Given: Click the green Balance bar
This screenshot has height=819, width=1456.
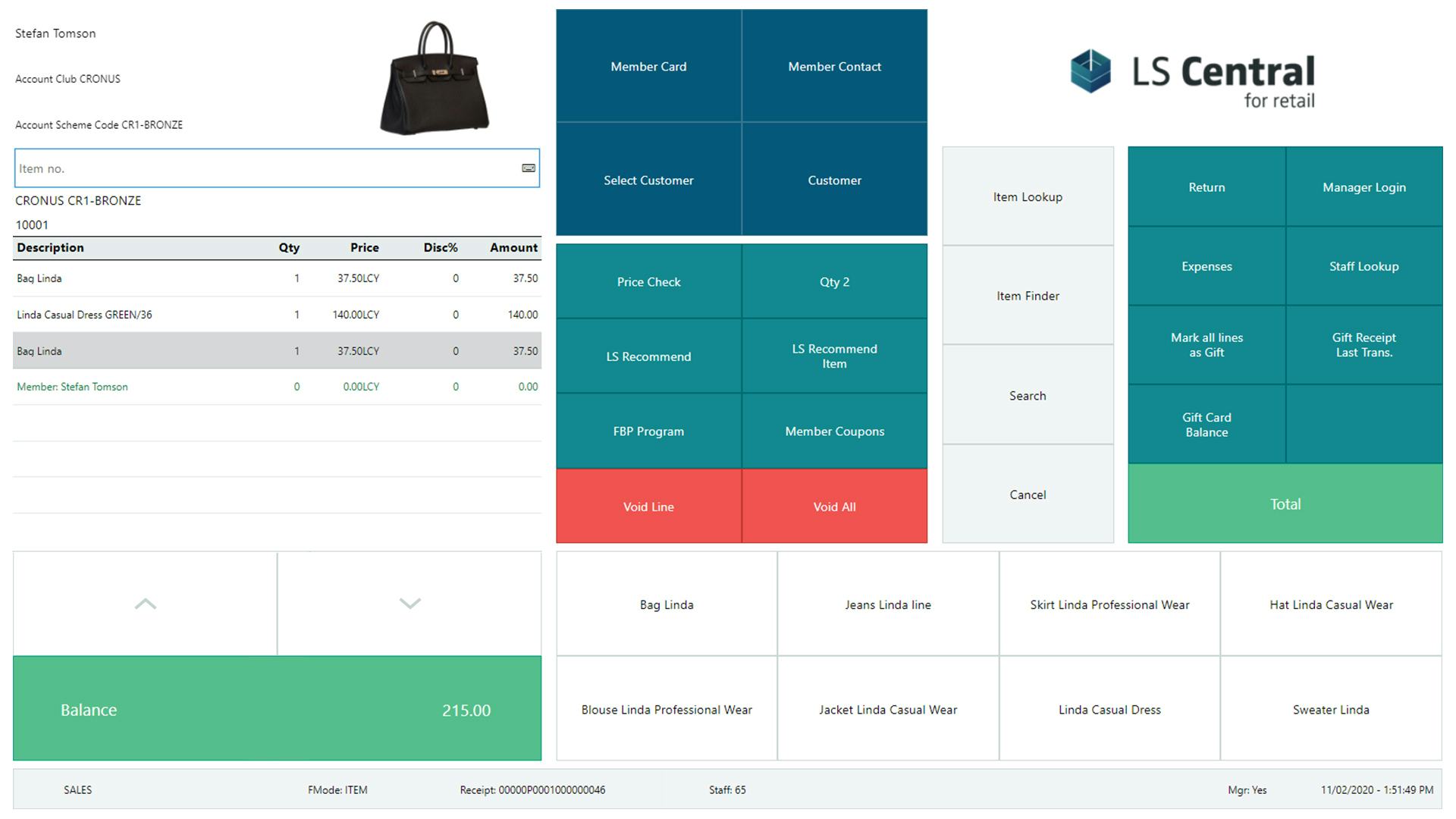Looking at the screenshot, I should 277,710.
